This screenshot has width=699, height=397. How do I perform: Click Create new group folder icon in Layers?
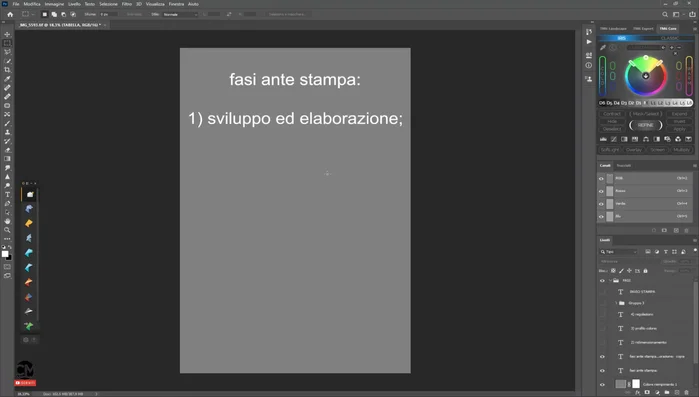pyautogui.click(x=667, y=393)
